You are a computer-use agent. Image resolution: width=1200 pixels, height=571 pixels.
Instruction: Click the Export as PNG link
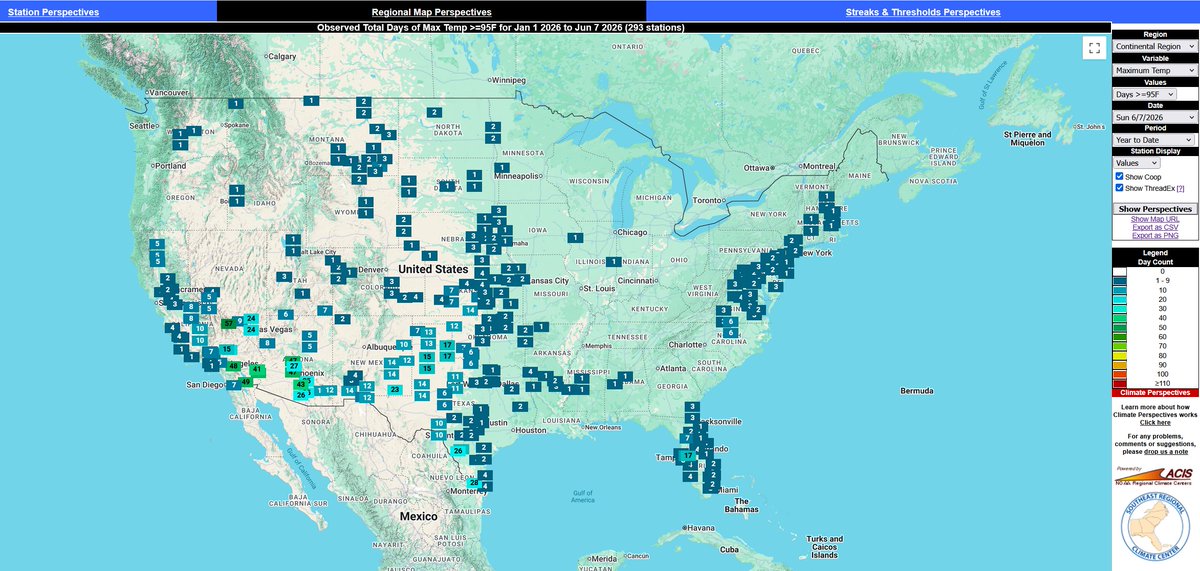(1155, 235)
